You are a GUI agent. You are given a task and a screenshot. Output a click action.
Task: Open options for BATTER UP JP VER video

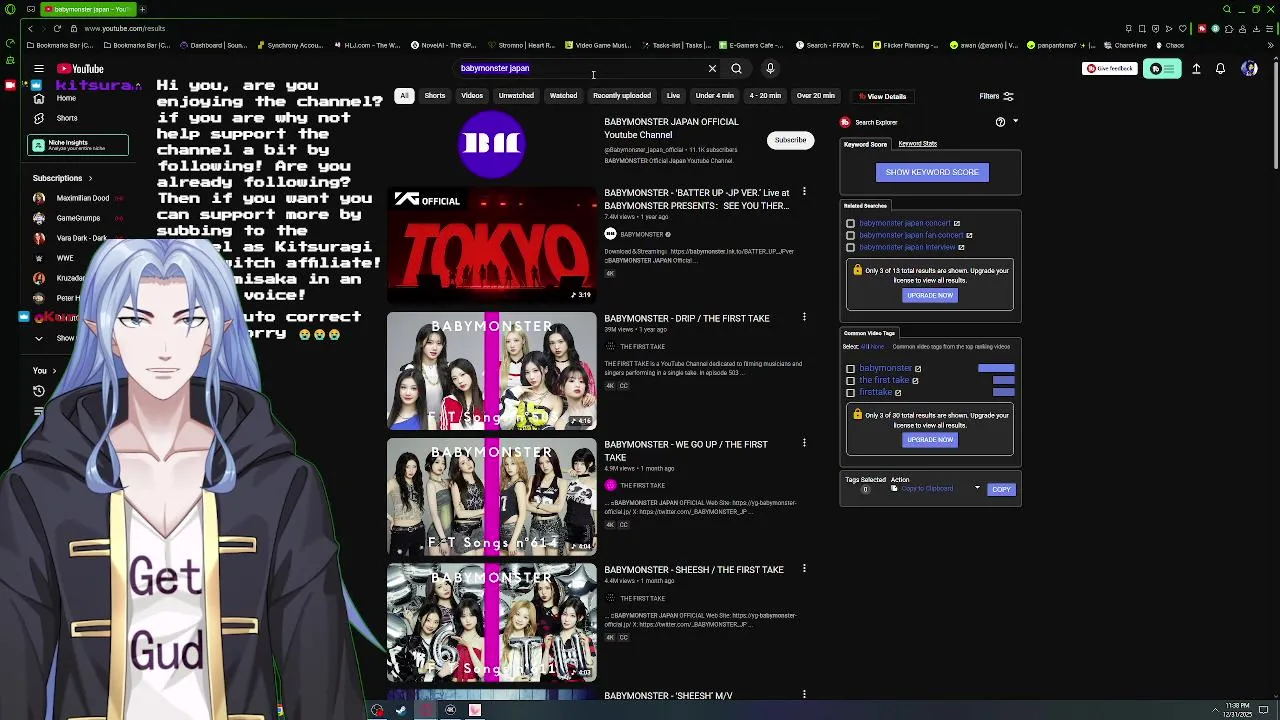[804, 192]
